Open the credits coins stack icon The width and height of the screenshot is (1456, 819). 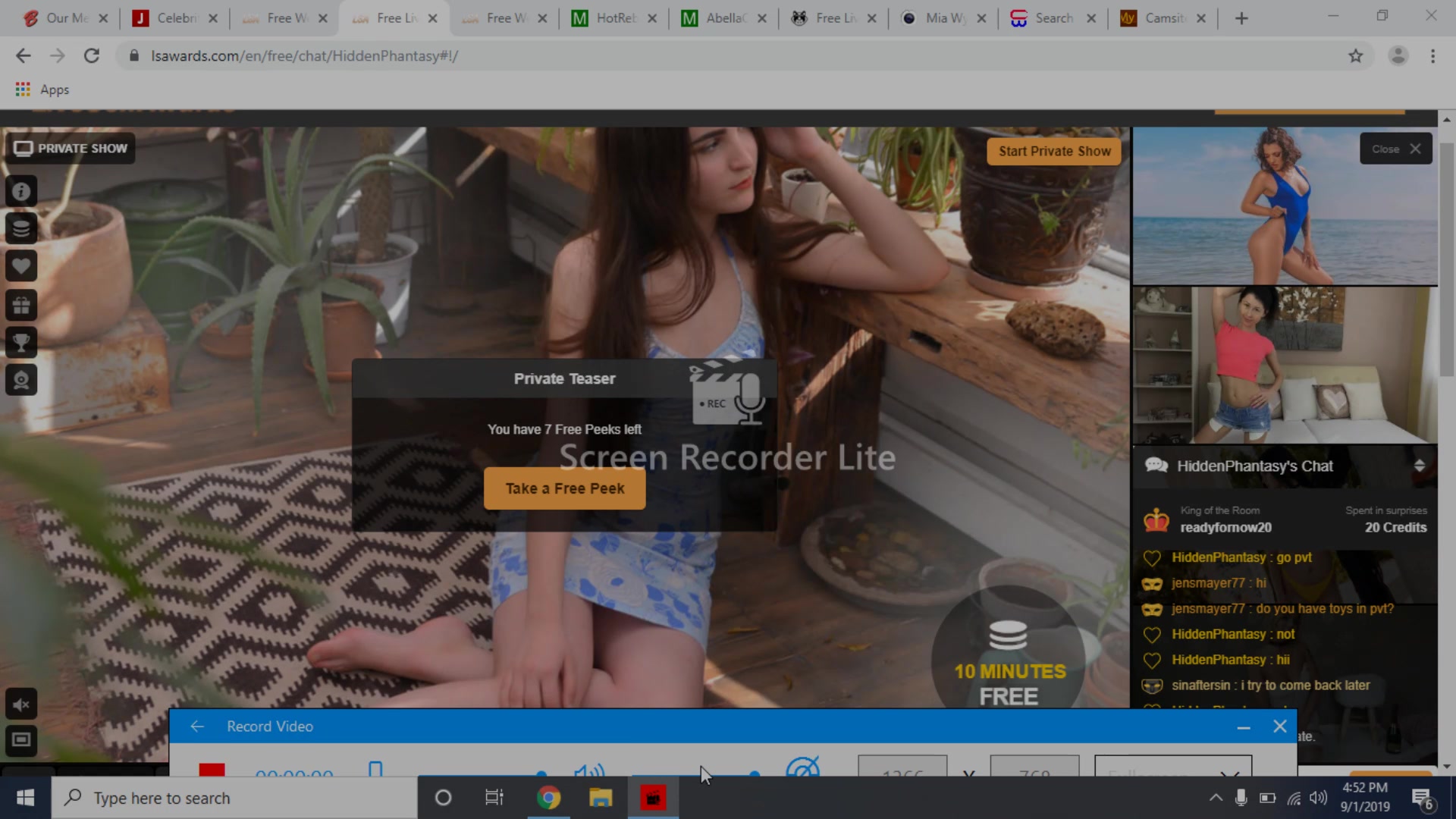point(21,228)
